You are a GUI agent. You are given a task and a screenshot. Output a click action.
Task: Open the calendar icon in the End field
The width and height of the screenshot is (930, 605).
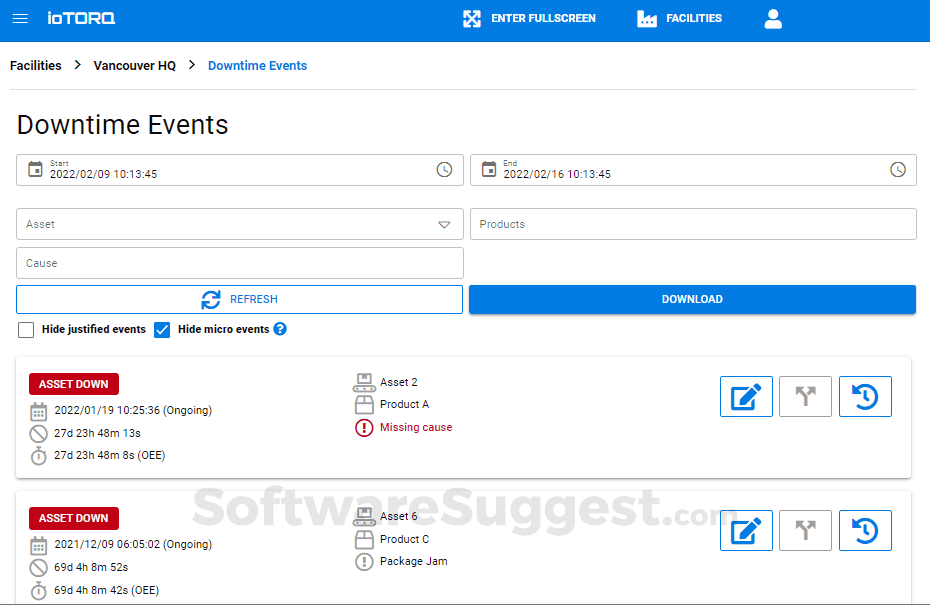(x=489, y=169)
